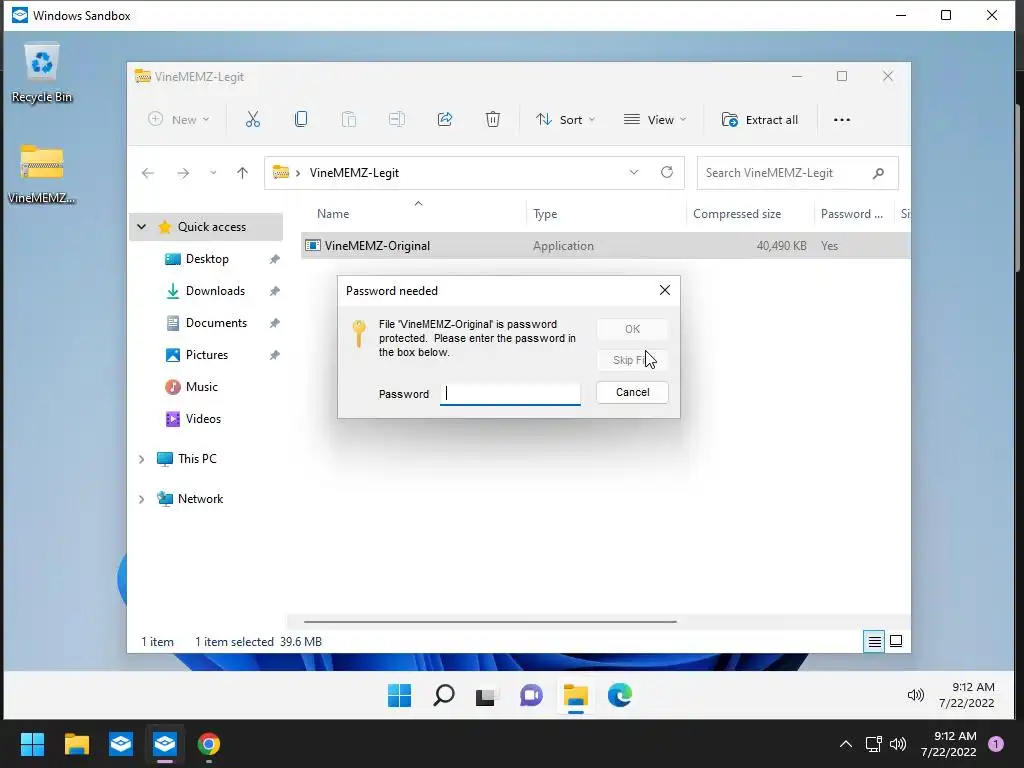
Task: Click the VineMEMZ-Legit breadcrumb in address bar
Action: tap(354, 173)
